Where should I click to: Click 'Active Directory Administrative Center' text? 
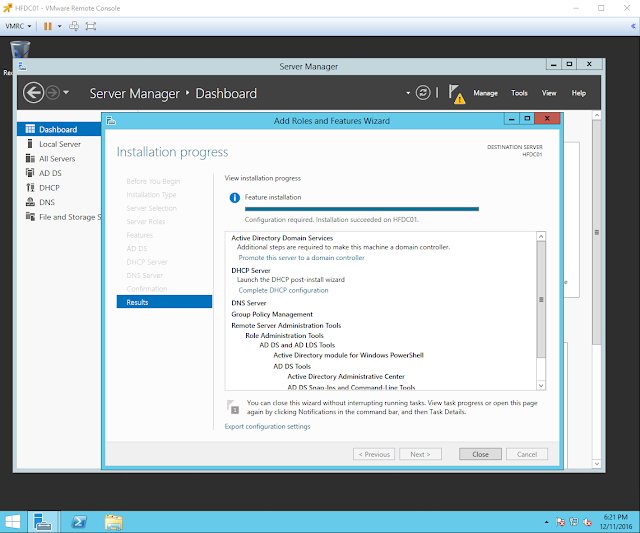click(x=346, y=377)
